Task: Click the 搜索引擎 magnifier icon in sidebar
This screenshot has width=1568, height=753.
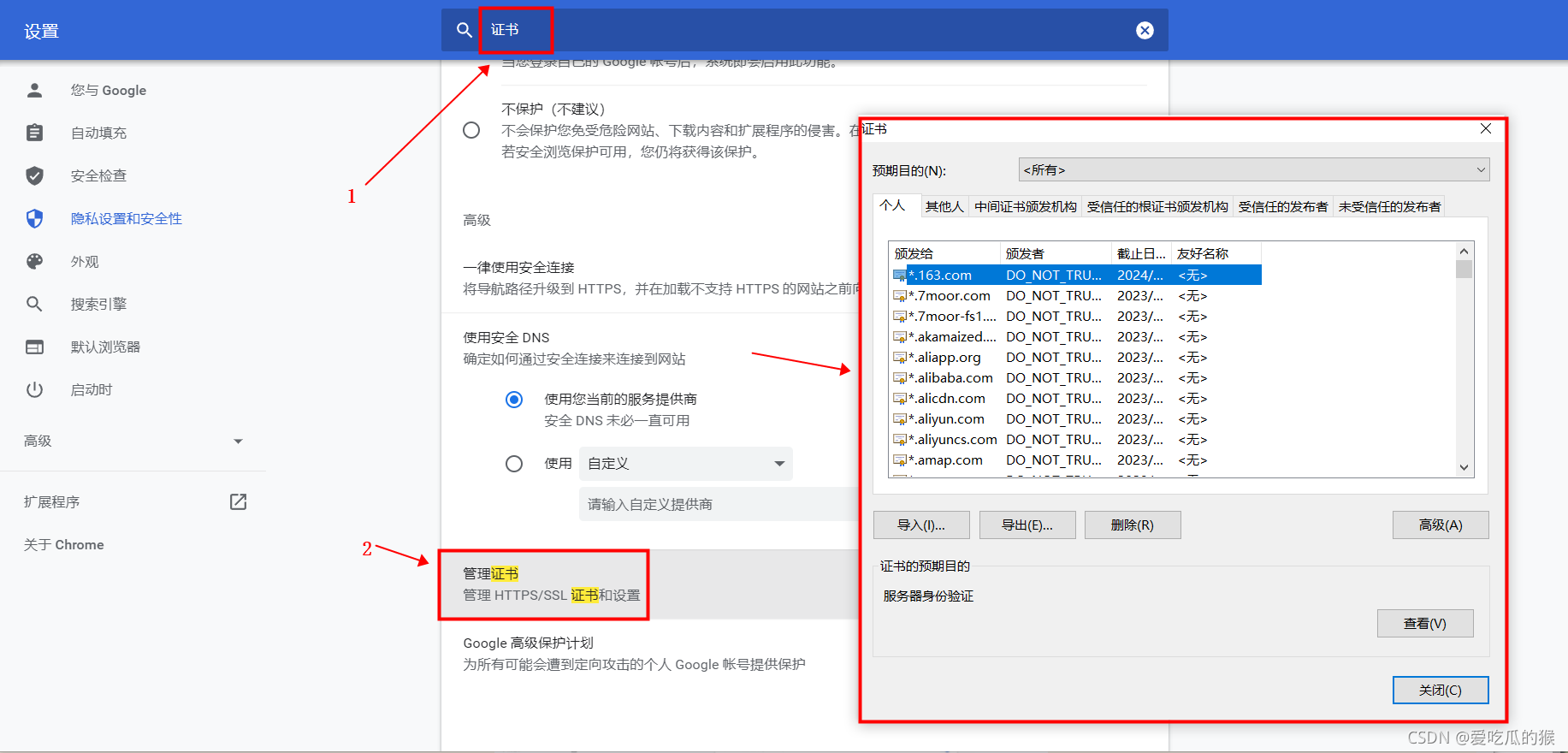Action: (x=35, y=304)
